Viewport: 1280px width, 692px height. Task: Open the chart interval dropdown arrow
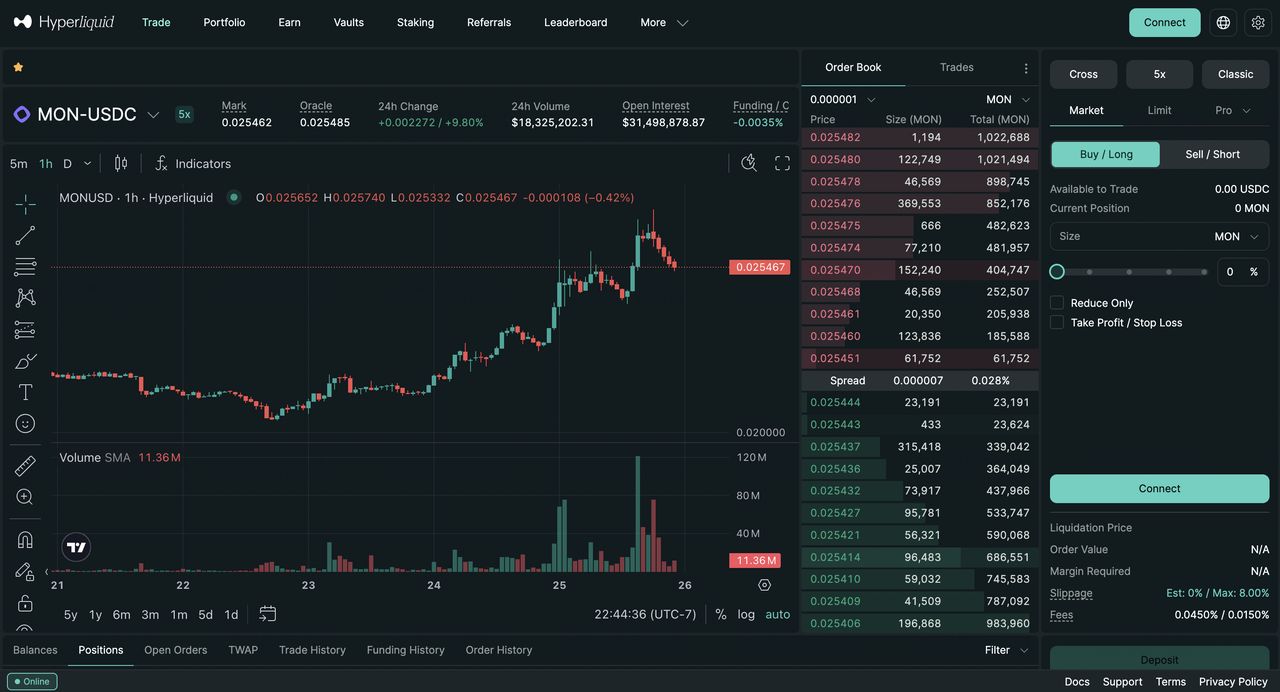pos(88,163)
